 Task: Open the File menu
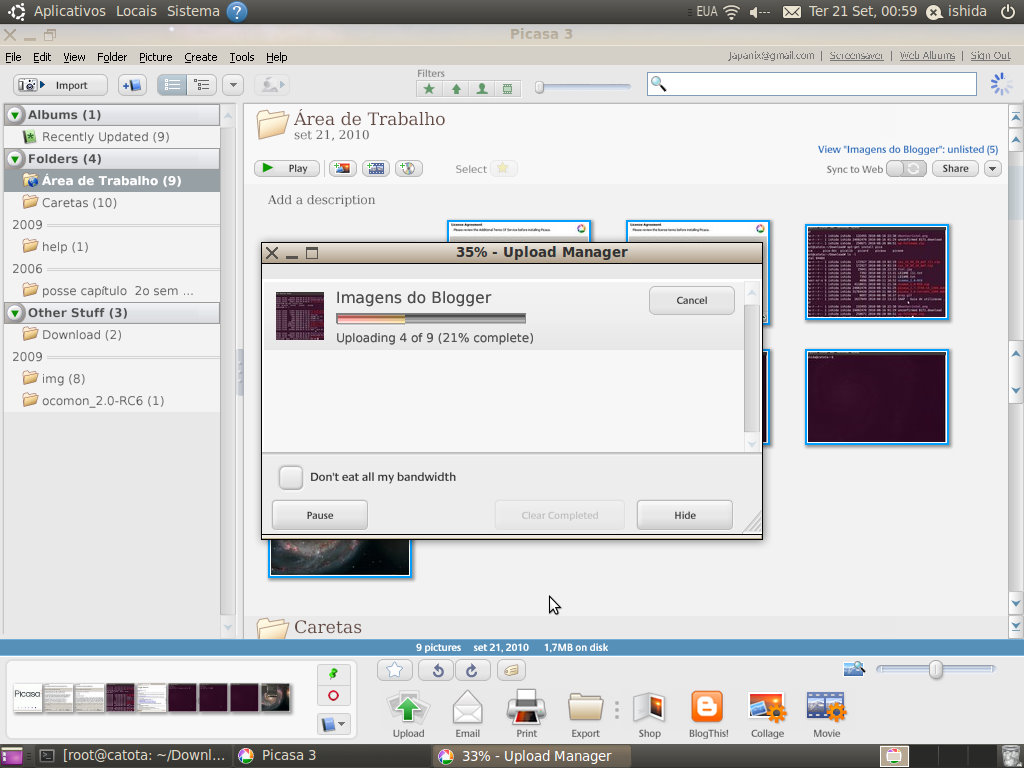(13, 57)
